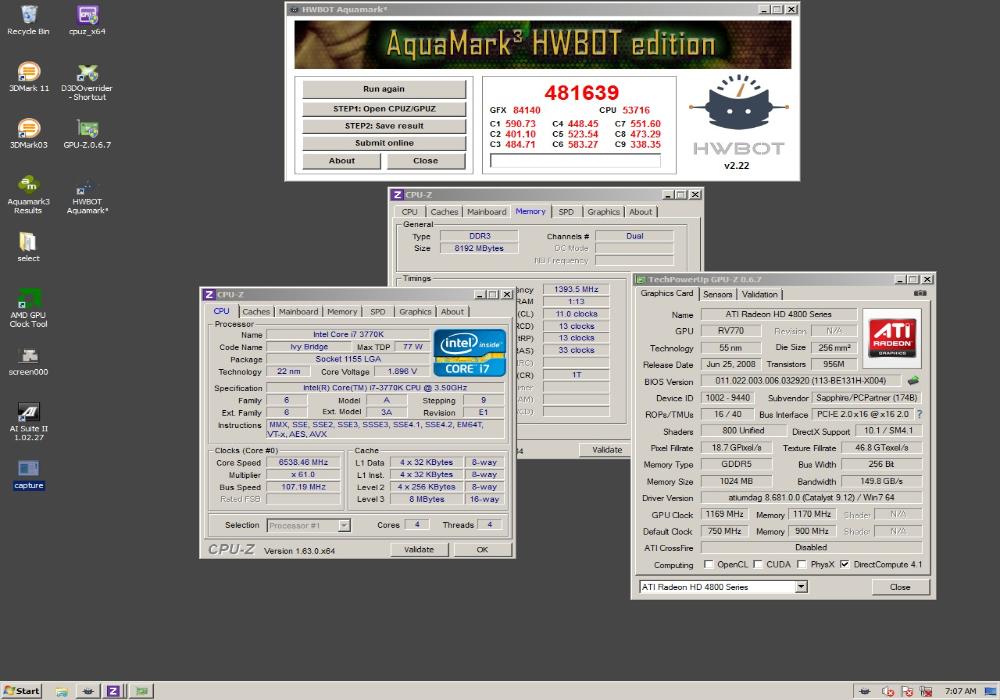This screenshot has width=1000, height=700.
Task: Switch to the GPU-Z taskbar button
Action: click(x=142, y=691)
